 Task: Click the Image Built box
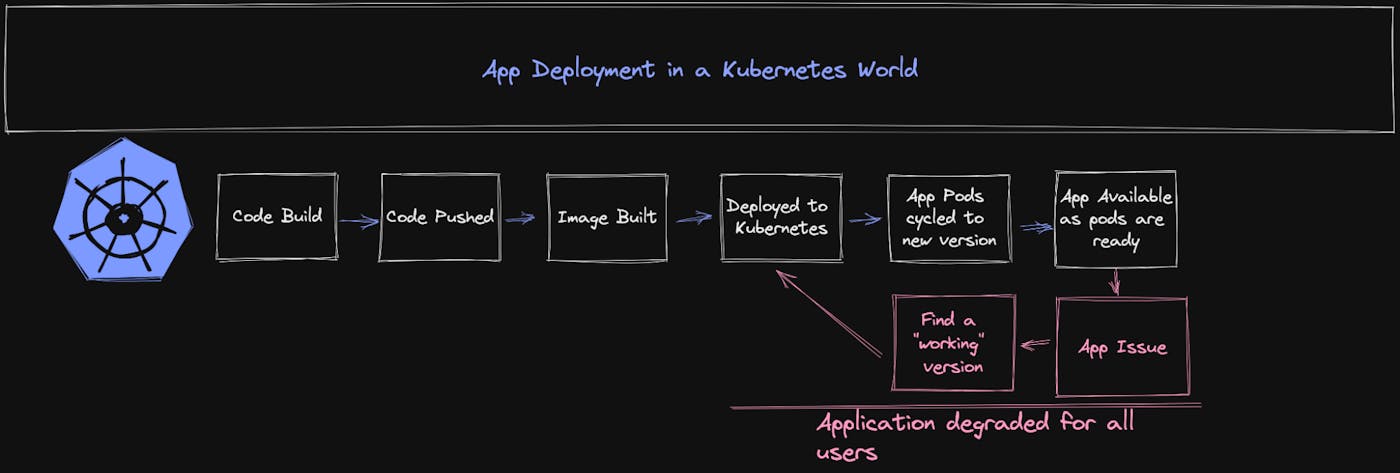click(x=607, y=217)
